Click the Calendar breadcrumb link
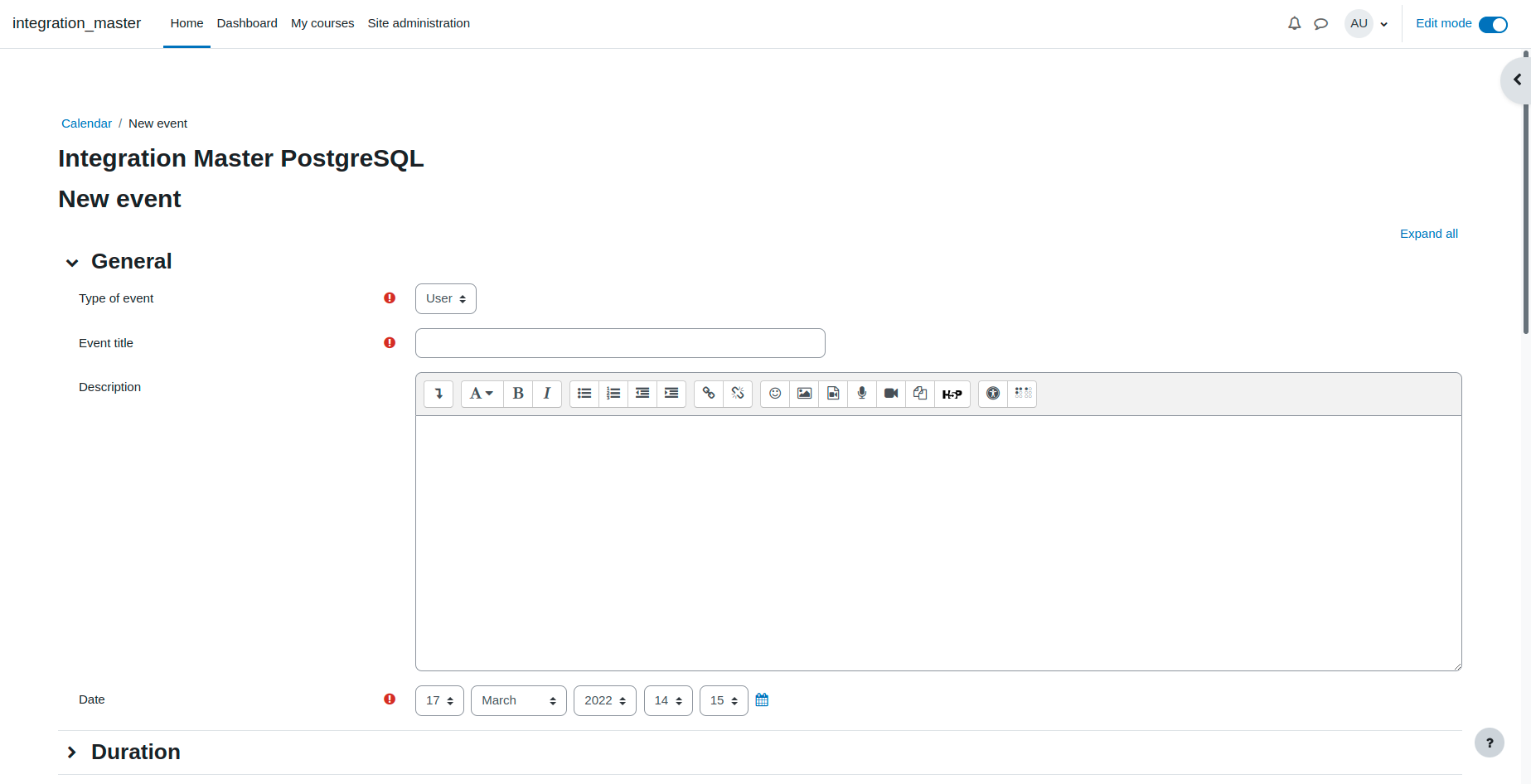 (86, 123)
